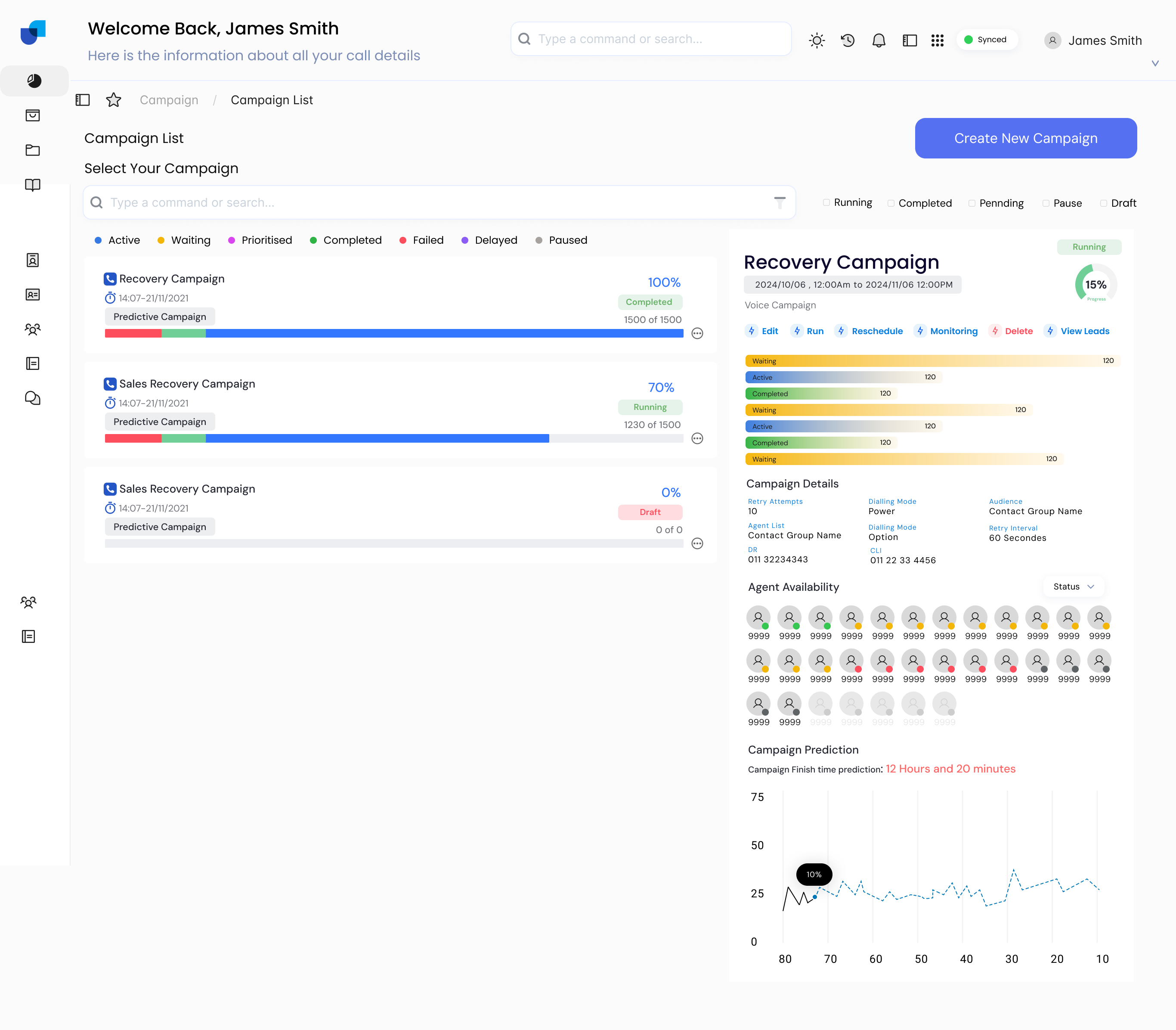Image resolution: width=1176 pixels, height=1030 pixels.
Task: Toggle light mode with the sun icon
Action: tap(817, 40)
